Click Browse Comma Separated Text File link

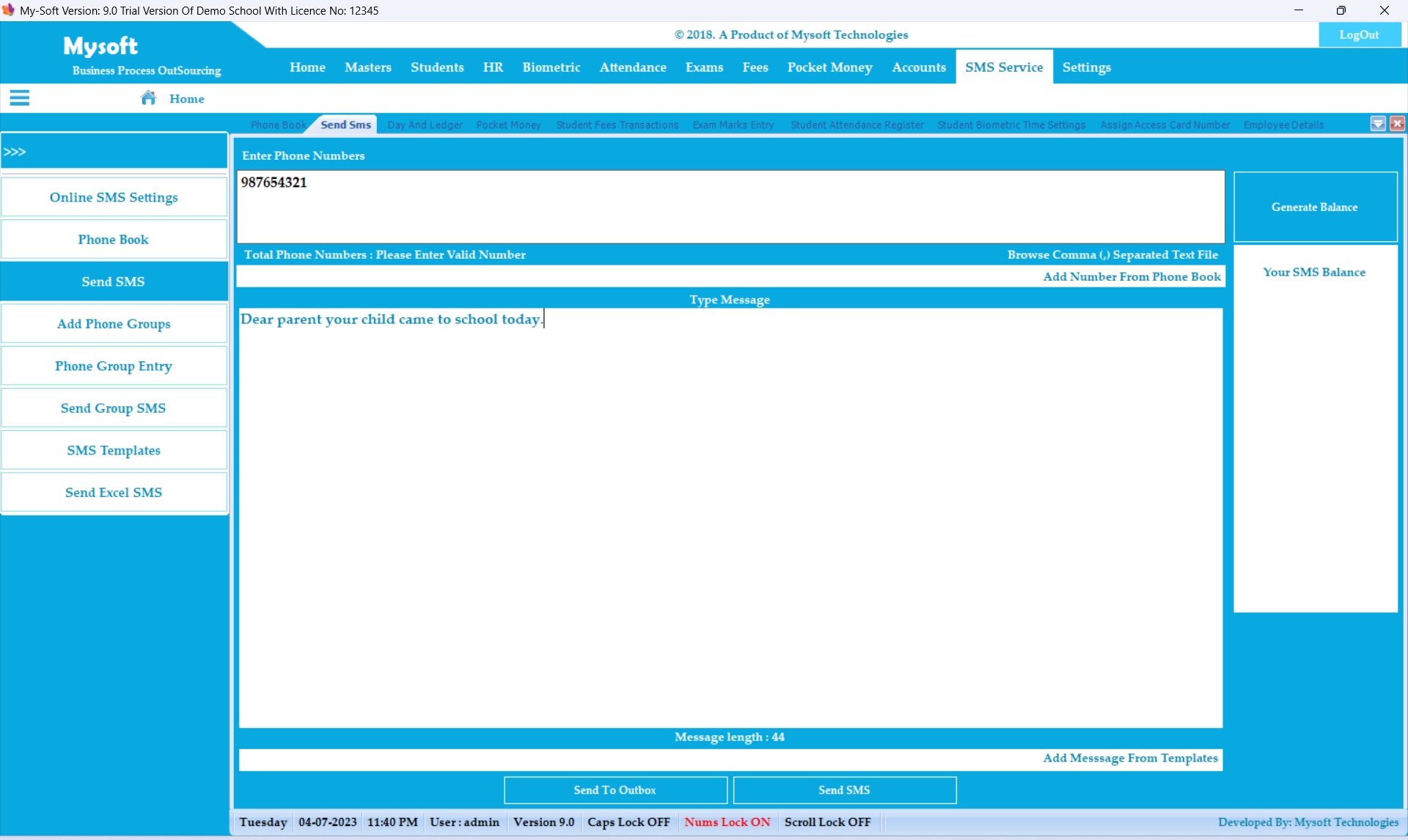(x=1112, y=255)
